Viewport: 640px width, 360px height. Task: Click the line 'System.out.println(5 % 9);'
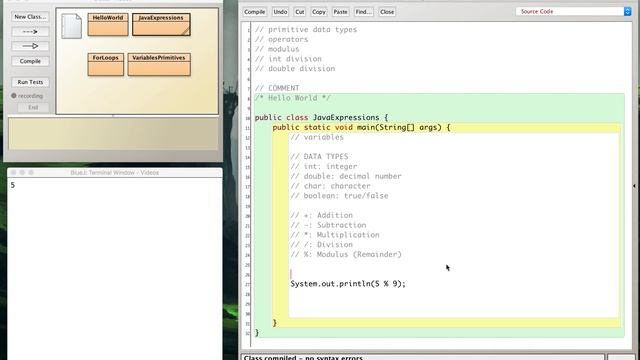pos(348,284)
